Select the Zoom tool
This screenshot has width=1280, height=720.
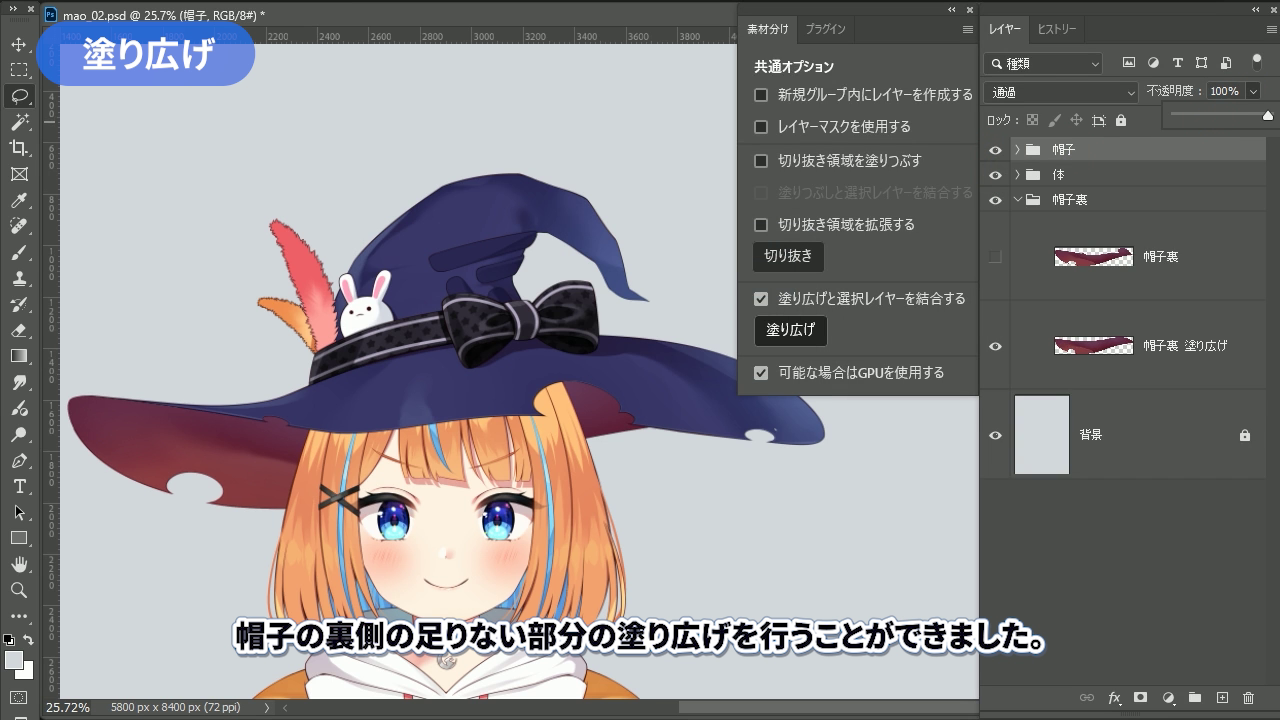click(x=19, y=590)
